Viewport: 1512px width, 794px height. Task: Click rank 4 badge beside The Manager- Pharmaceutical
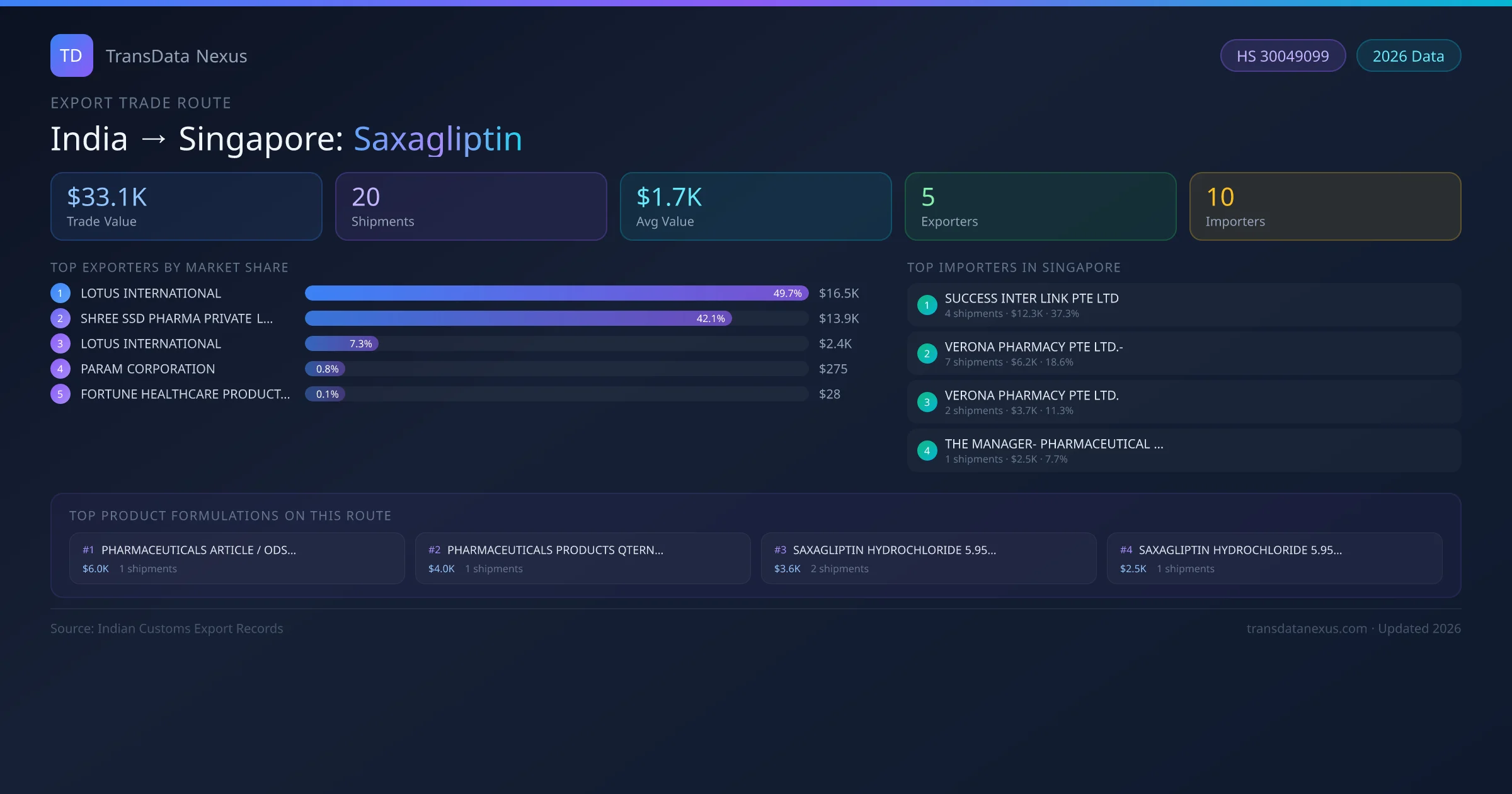tap(927, 451)
